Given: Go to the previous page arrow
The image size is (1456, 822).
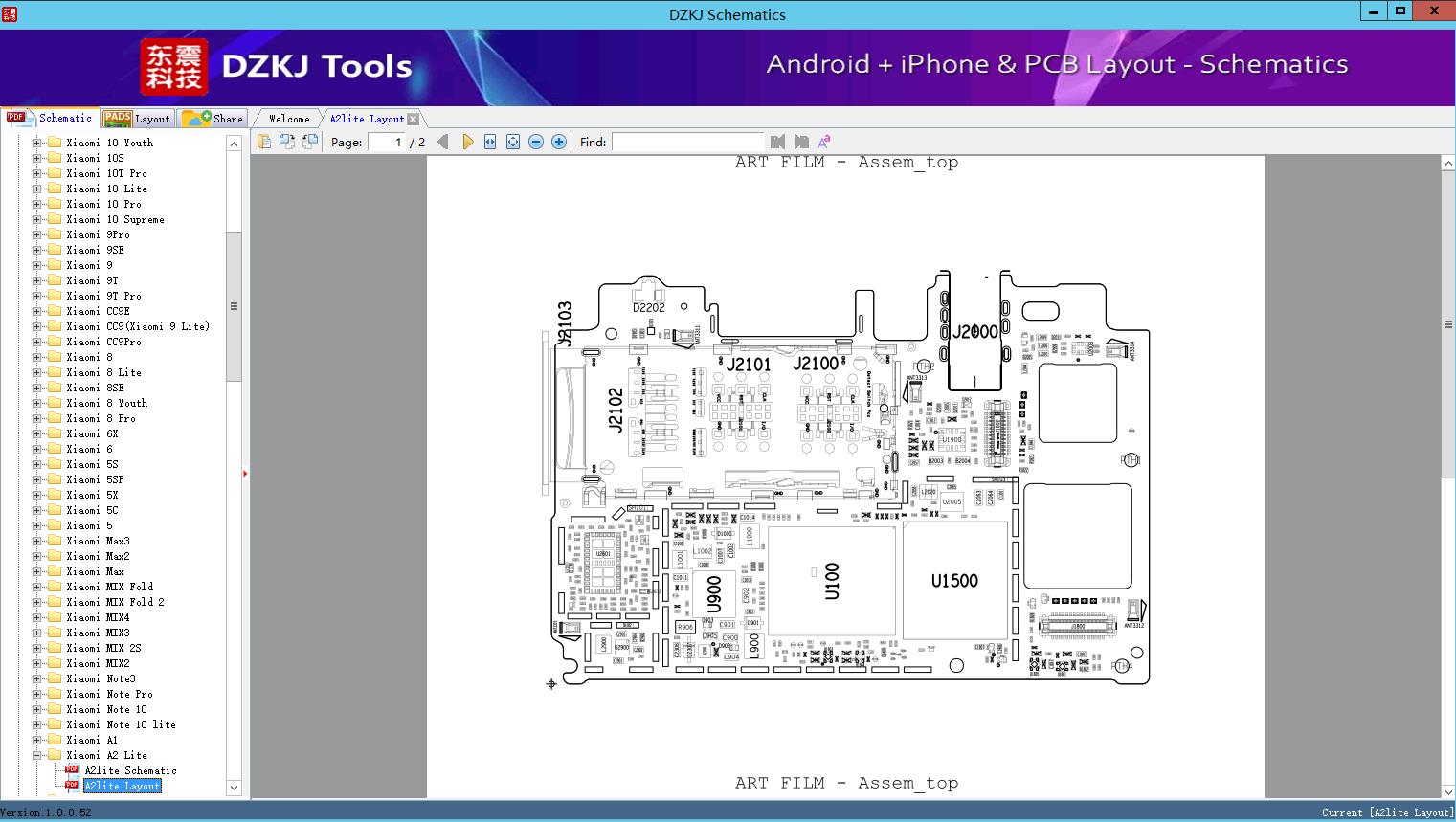Looking at the screenshot, I should [x=443, y=142].
